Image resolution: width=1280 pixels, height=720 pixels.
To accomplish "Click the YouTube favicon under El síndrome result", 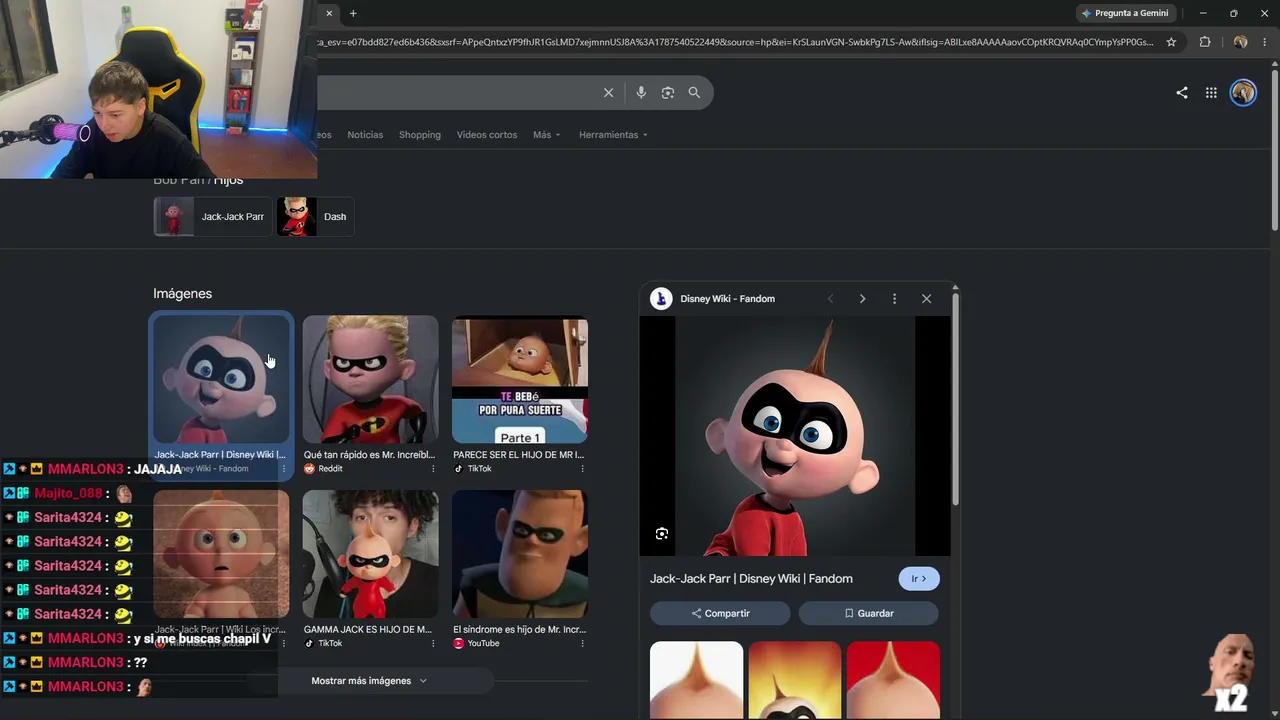I will point(459,643).
